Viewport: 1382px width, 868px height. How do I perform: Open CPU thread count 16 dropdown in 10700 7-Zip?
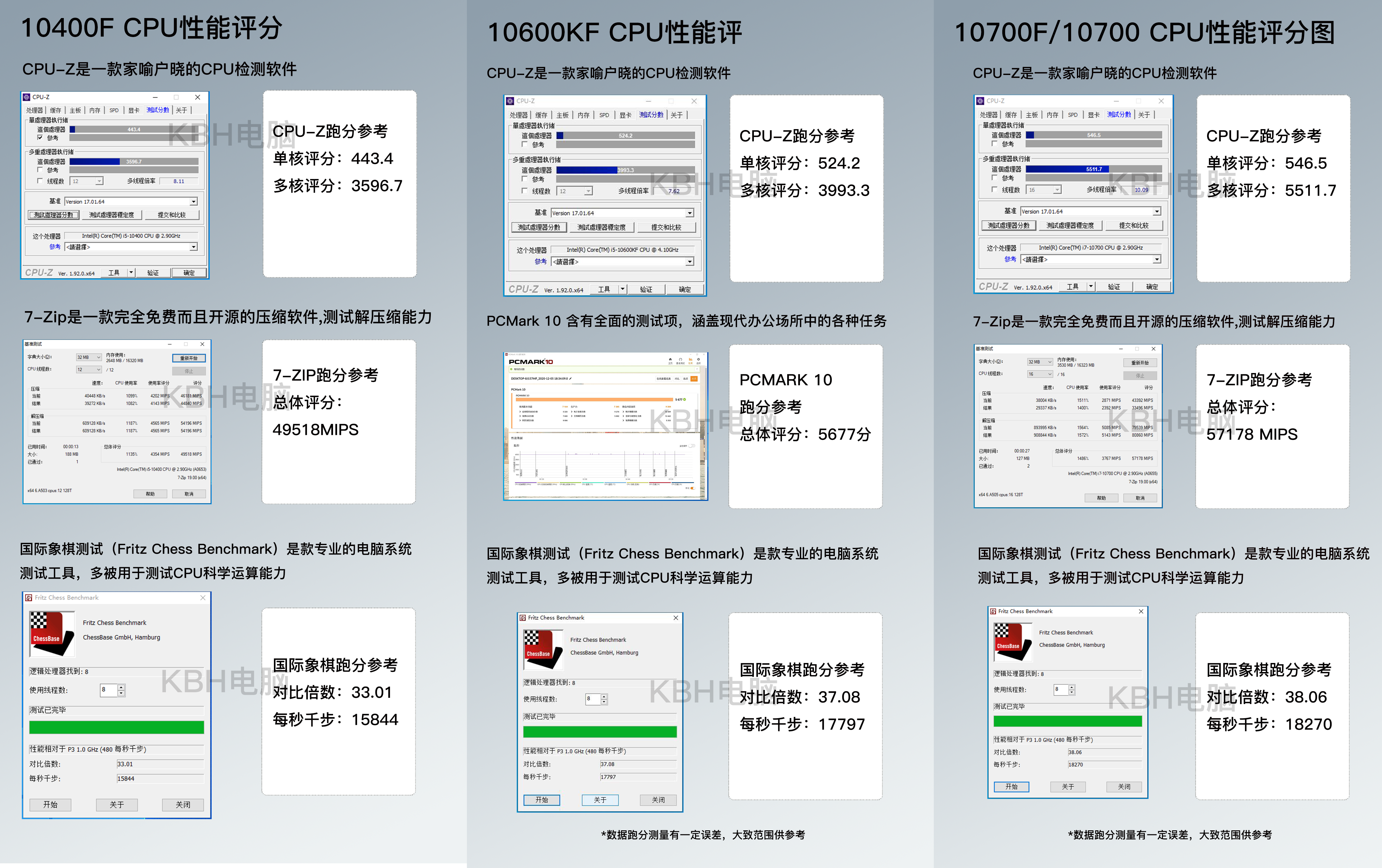pyautogui.click(x=1040, y=374)
